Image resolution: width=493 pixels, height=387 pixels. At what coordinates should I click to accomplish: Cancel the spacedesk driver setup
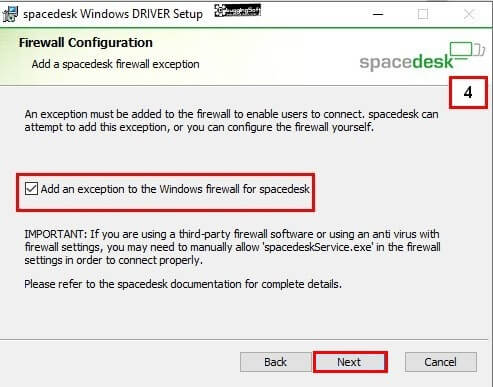(441, 362)
